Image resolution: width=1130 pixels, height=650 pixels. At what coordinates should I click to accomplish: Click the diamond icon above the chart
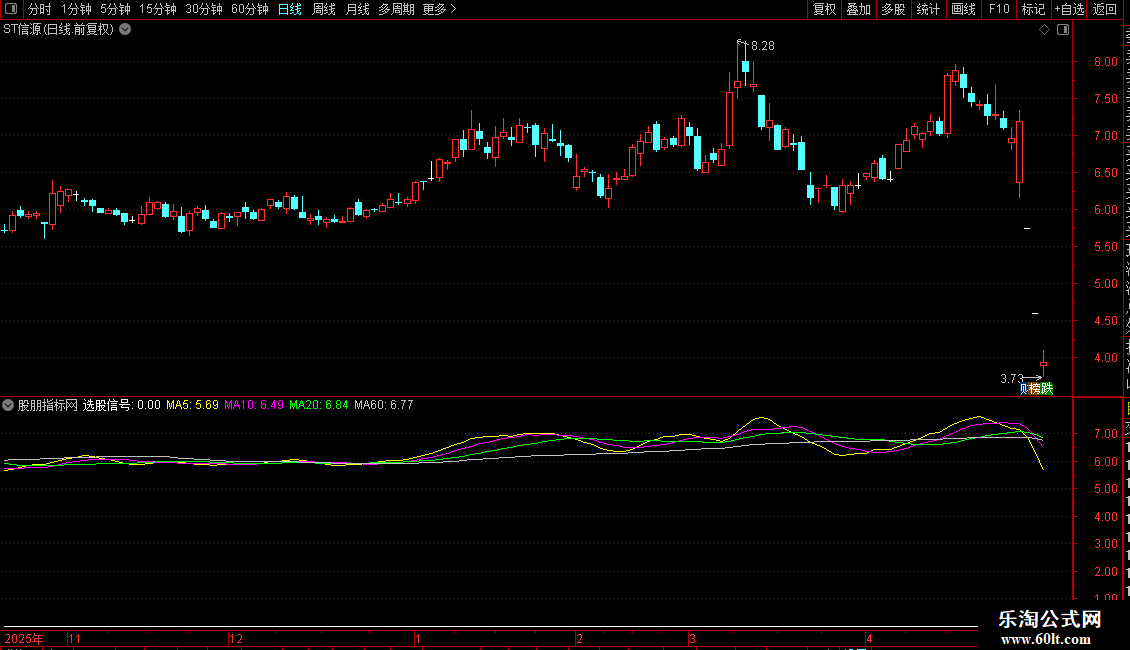1044,30
